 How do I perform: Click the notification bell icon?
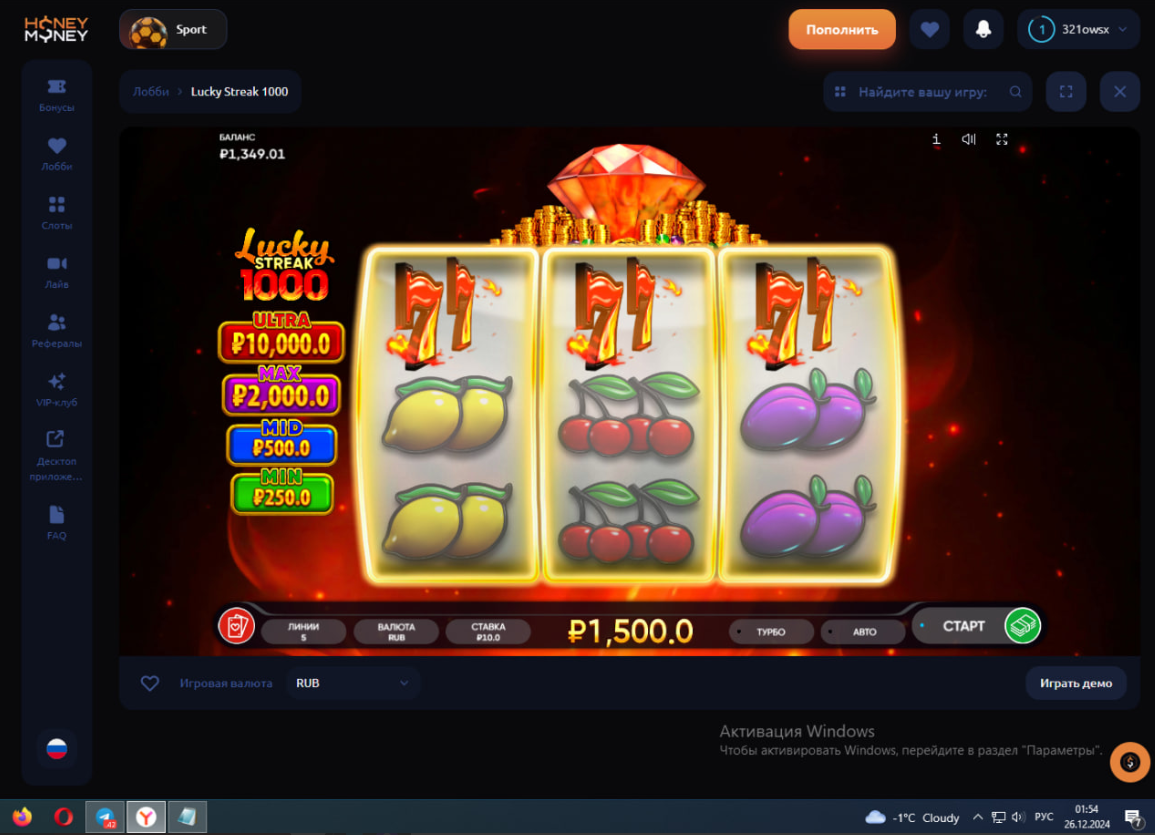click(x=983, y=29)
